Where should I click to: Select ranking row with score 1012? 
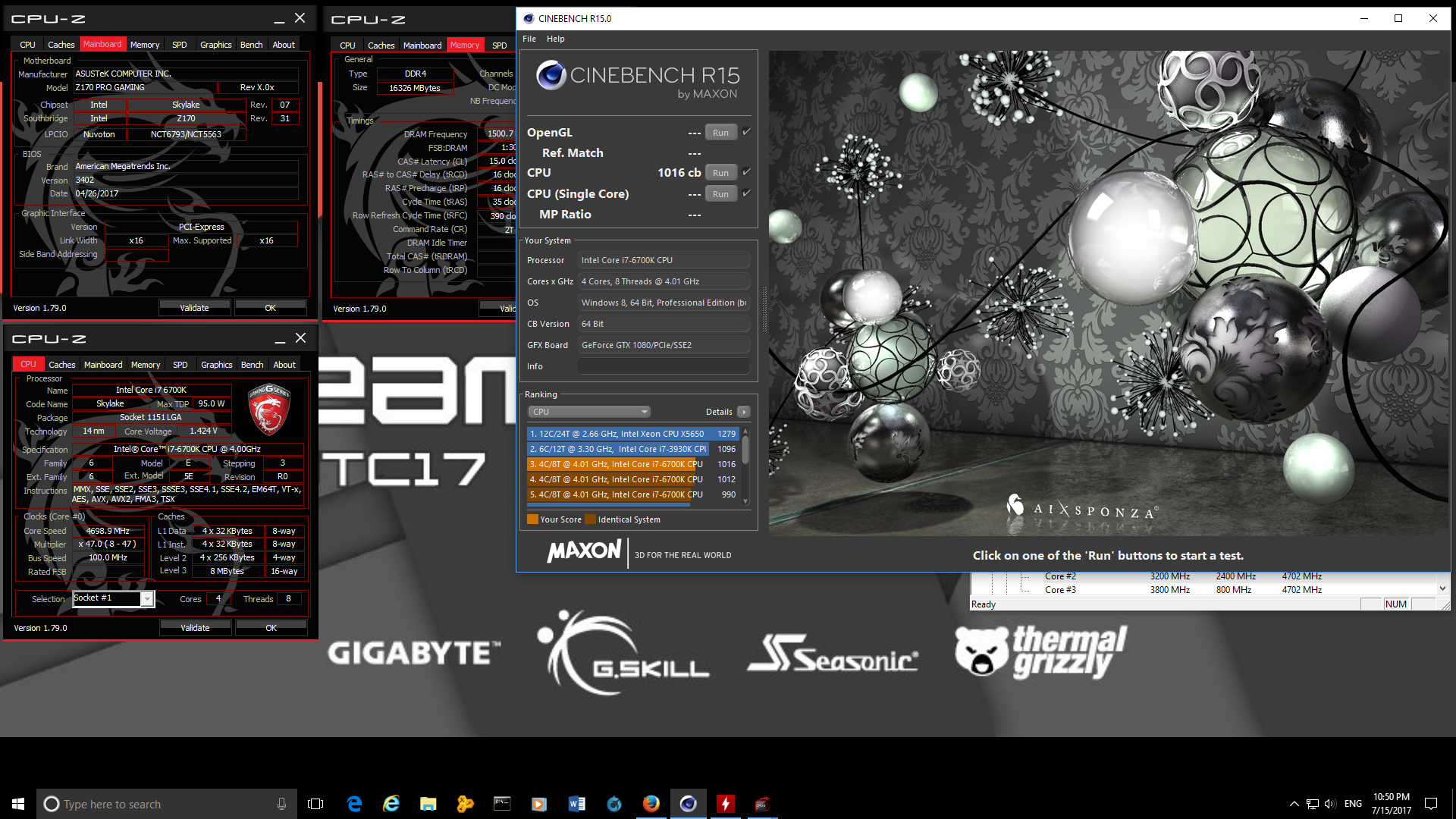point(632,479)
